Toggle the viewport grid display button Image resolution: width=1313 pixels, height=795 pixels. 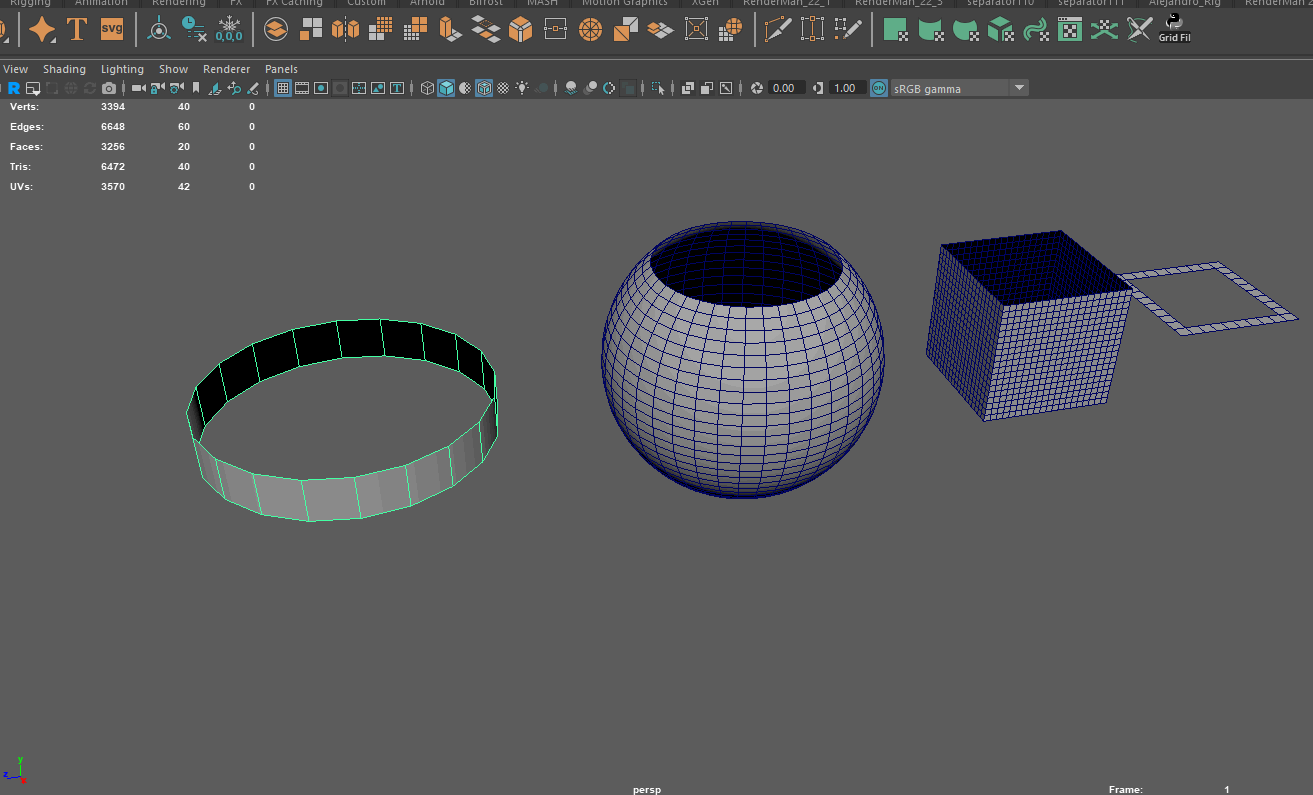[283, 88]
